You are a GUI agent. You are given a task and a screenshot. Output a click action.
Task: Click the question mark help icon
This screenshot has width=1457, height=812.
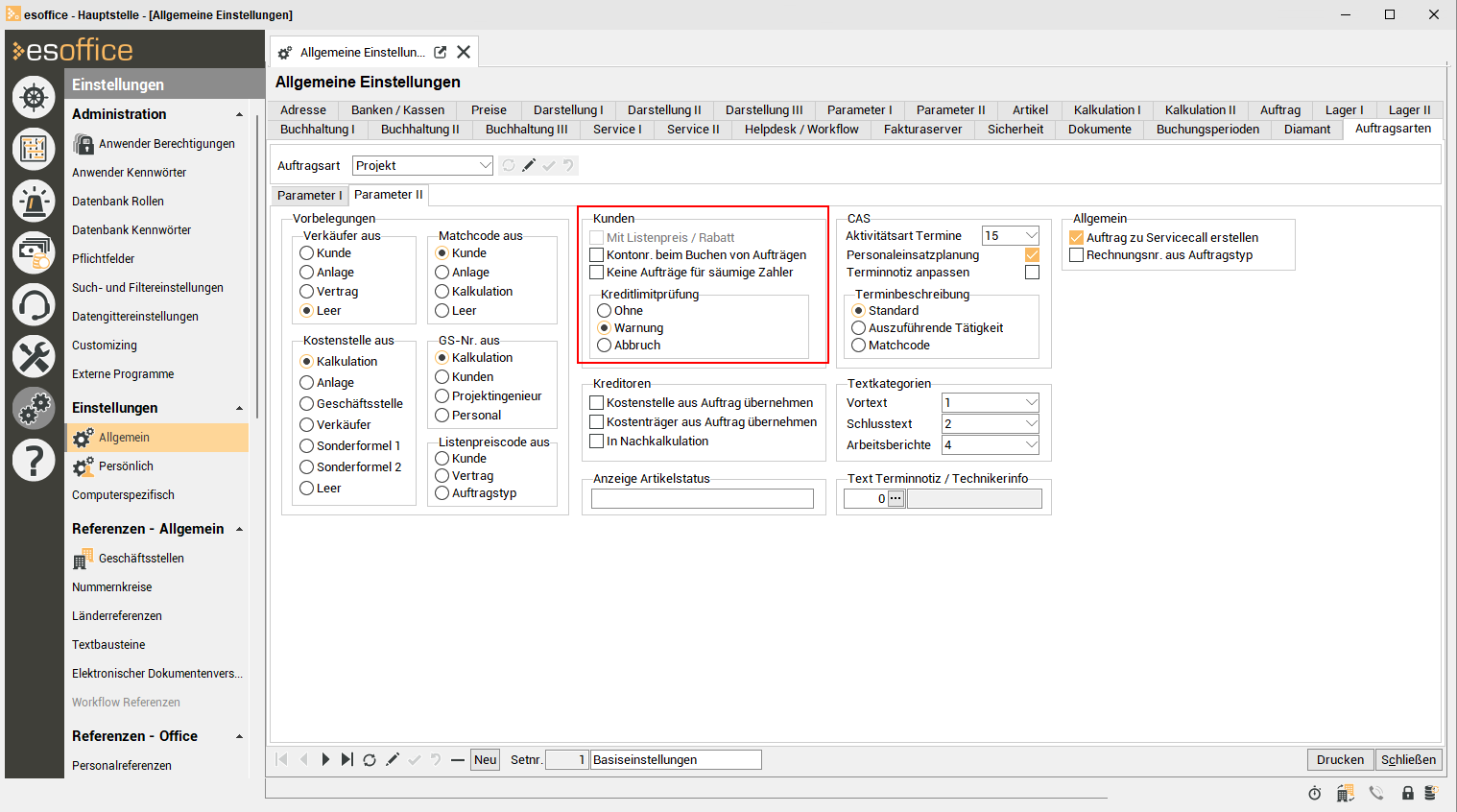point(34,461)
